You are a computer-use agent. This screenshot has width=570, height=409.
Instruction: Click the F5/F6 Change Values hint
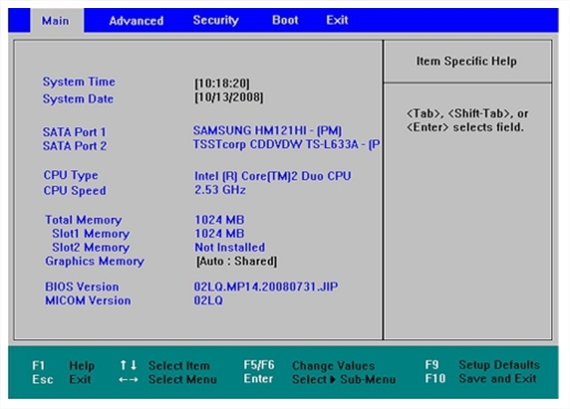click(309, 365)
